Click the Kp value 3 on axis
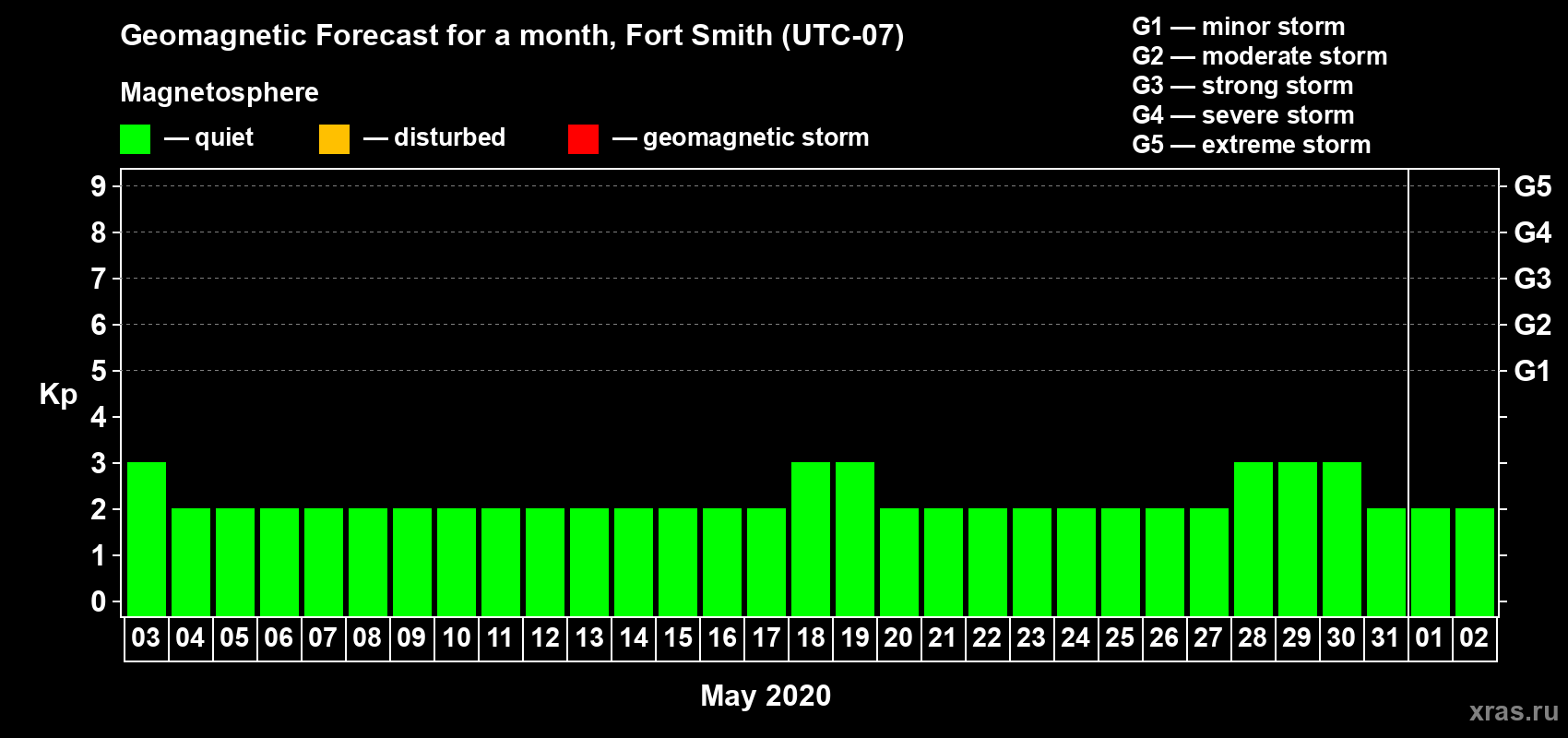Image resolution: width=1568 pixels, height=738 pixels. (x=99, y=463)
